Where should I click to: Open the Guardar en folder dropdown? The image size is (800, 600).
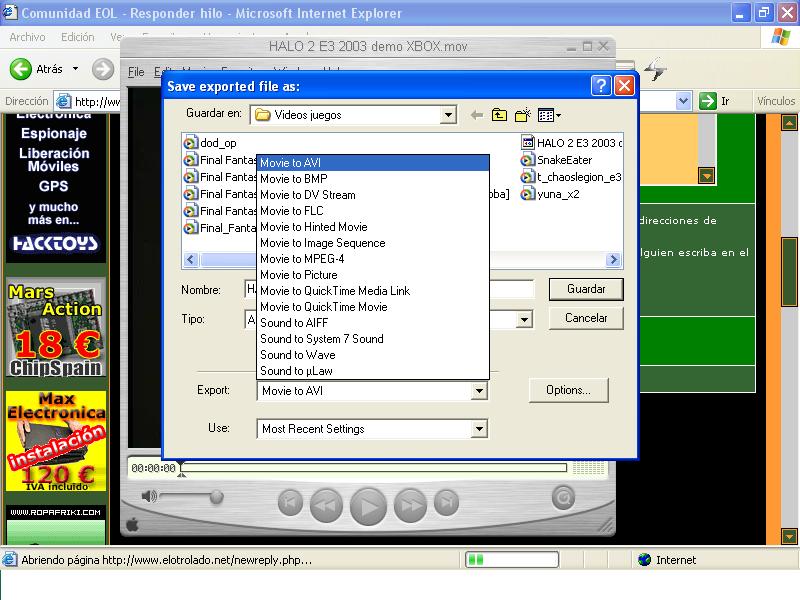pyautogui.click(x=447, y=115)
